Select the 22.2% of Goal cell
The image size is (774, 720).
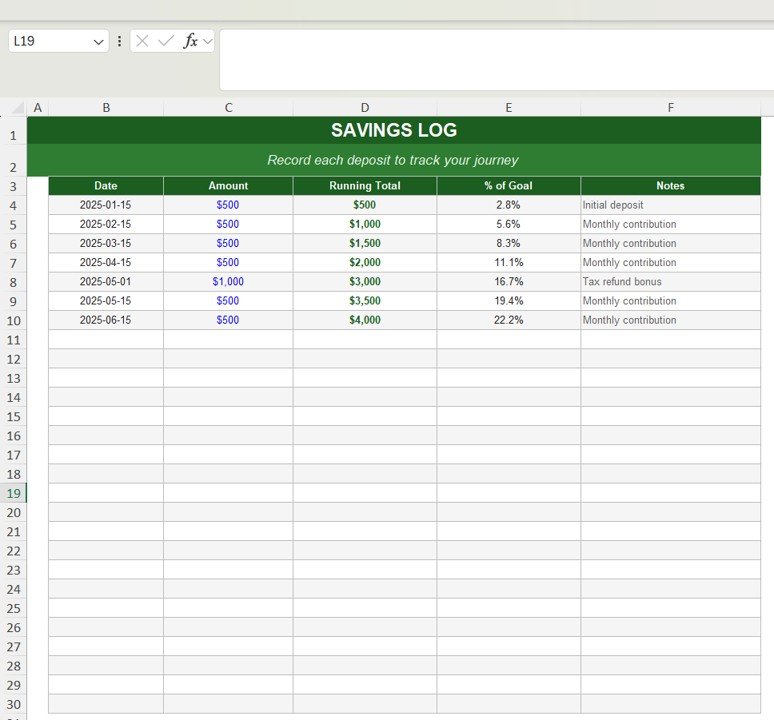click(508, 320)
